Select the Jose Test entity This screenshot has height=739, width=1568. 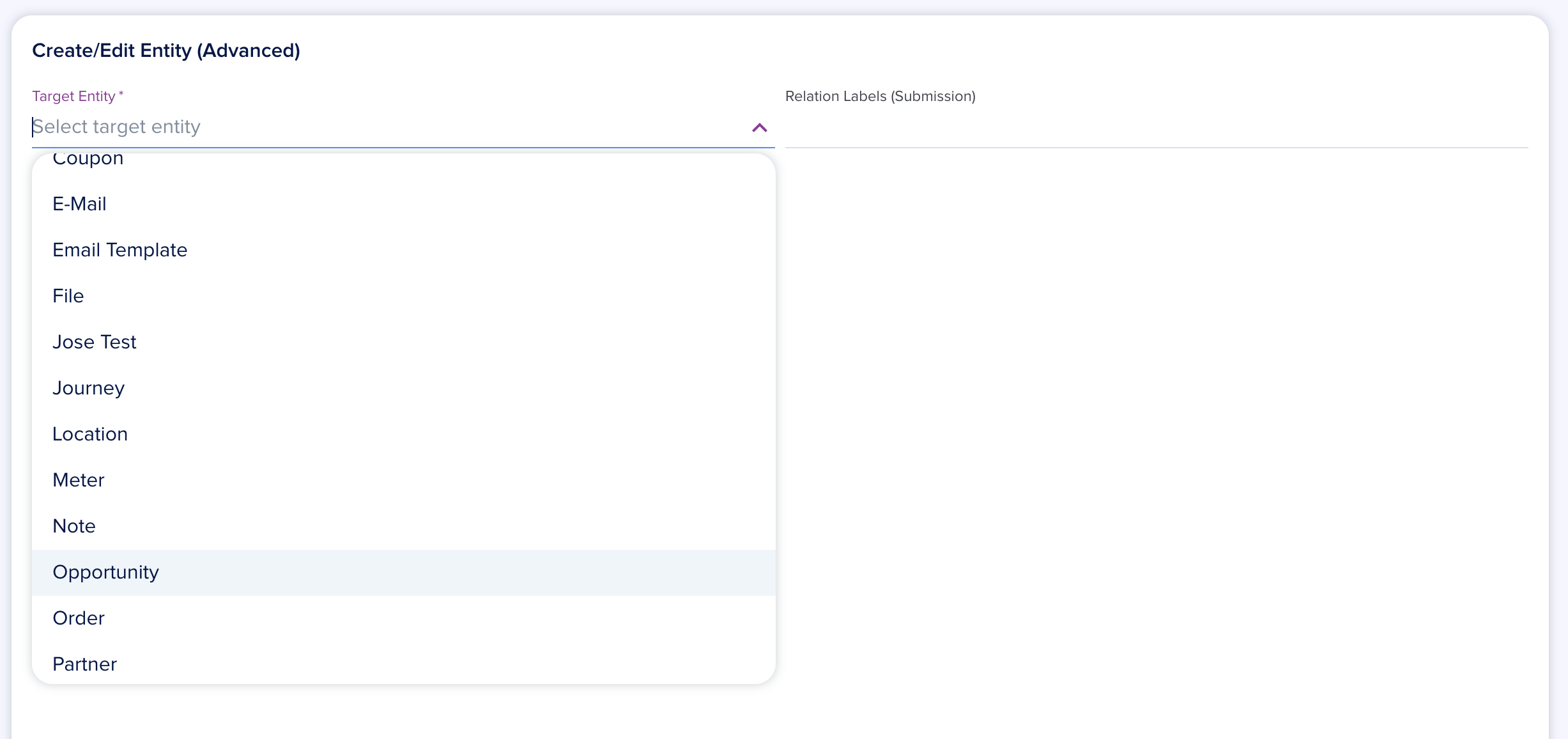(x=95, y=342)
